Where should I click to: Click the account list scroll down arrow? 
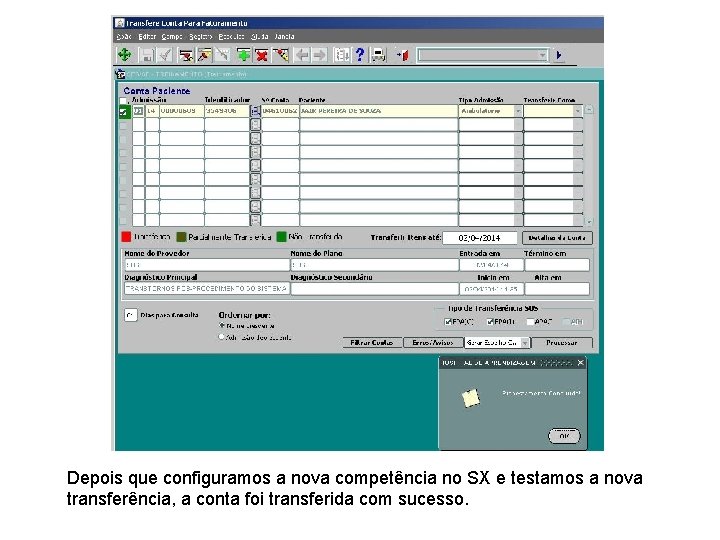pyautogui.click(x=589, y=222)
